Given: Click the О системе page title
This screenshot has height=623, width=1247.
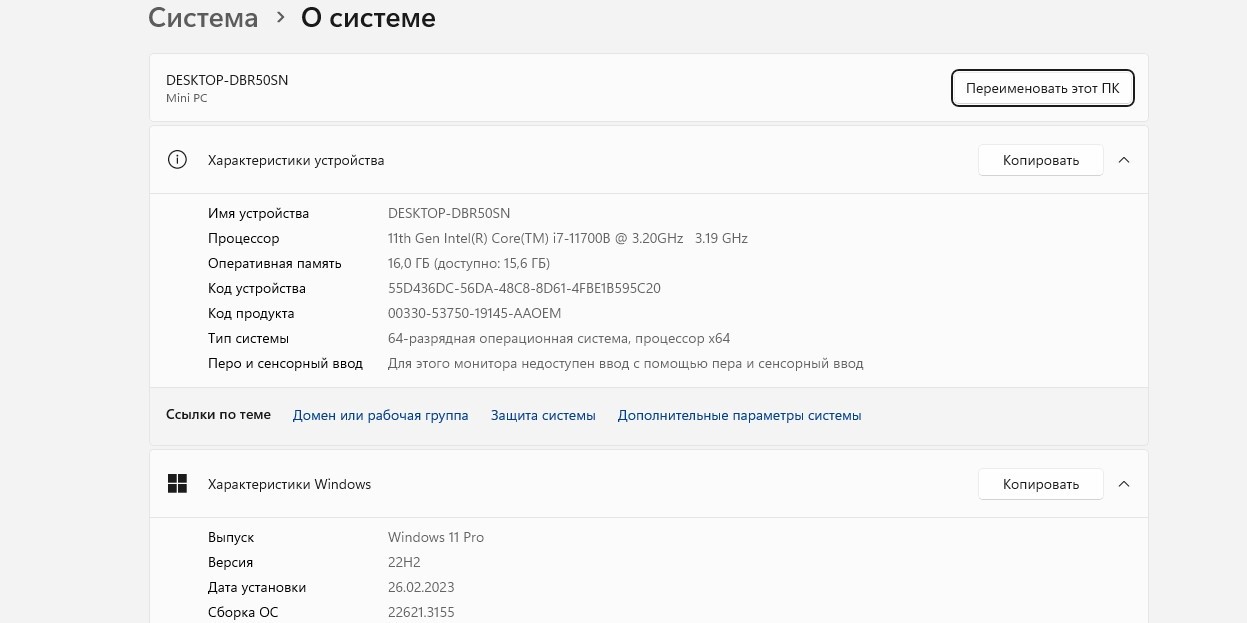Looking at the screenshot, I should 368,18.
